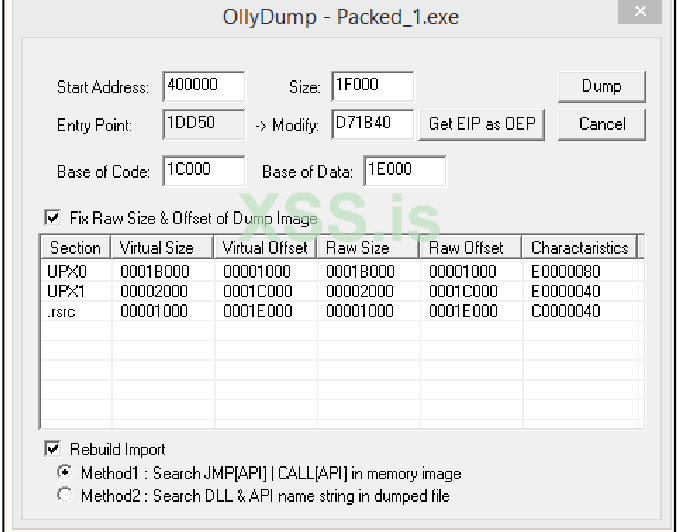Edit the Modify entry point field
The image size is (677, 532).
click(373, 124)
